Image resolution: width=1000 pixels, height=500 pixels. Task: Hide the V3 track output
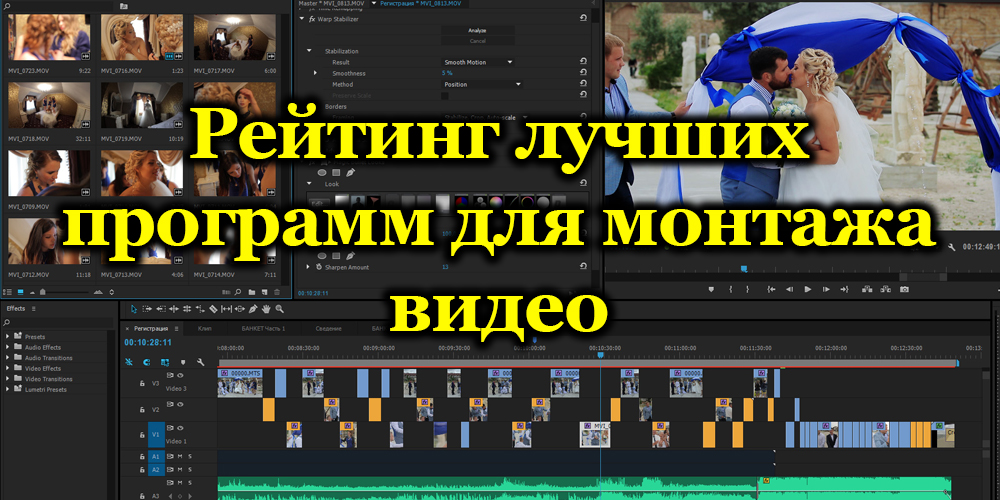(180, 376)
